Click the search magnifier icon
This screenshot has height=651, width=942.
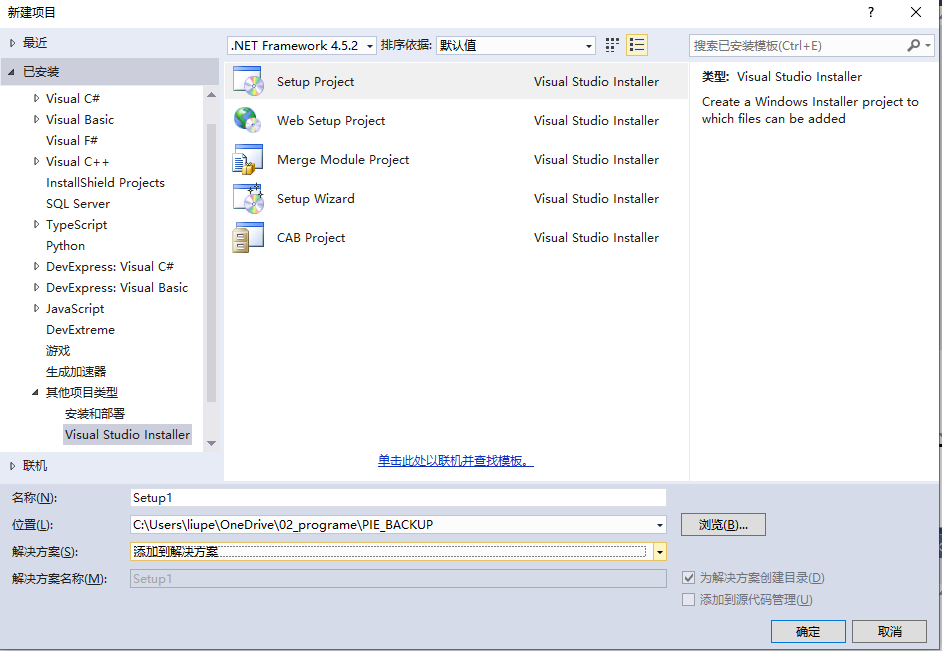point(913,45)
